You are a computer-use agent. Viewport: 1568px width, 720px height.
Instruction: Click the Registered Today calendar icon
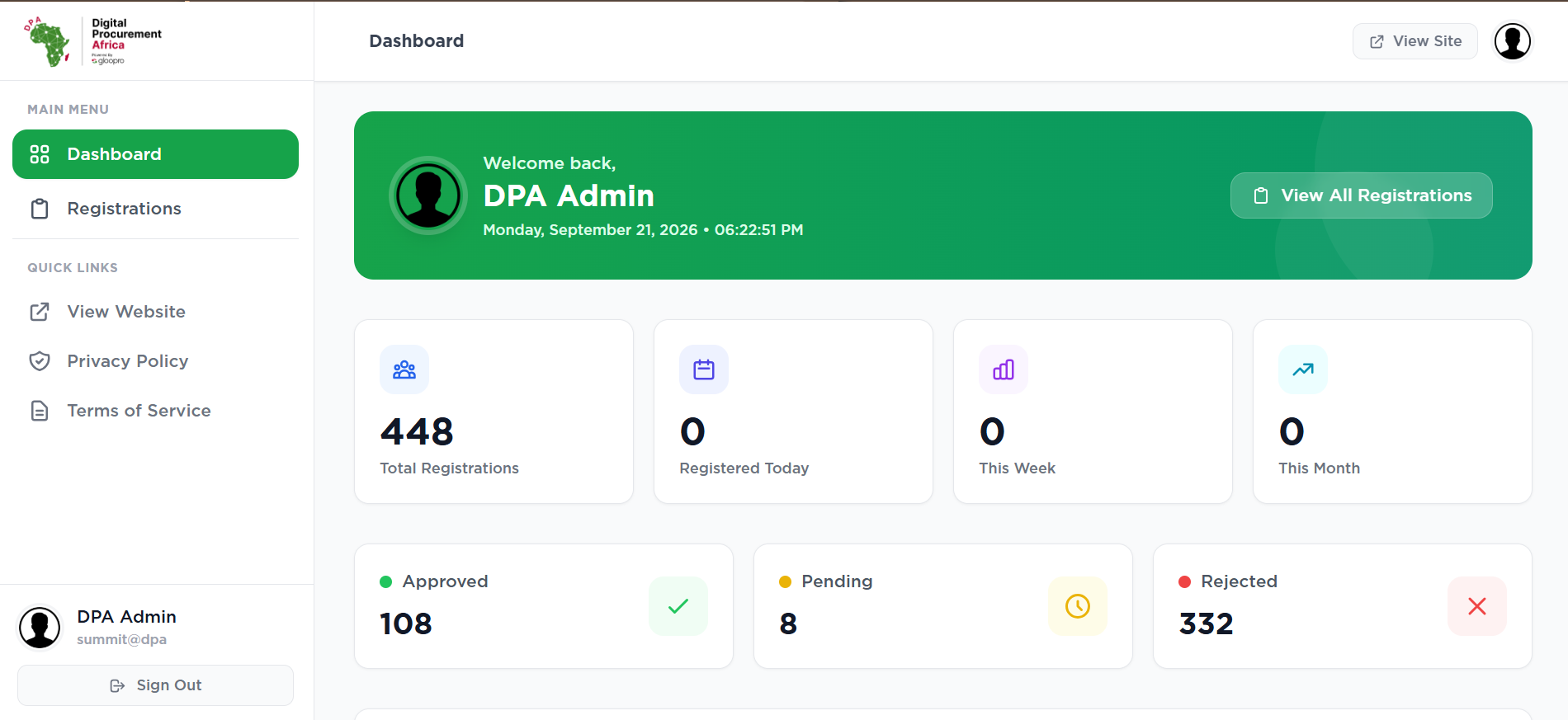[704, 369]
